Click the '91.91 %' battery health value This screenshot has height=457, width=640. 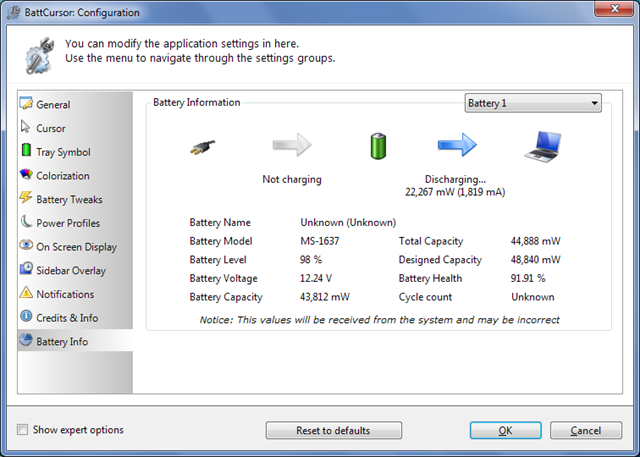click(528, 278)
